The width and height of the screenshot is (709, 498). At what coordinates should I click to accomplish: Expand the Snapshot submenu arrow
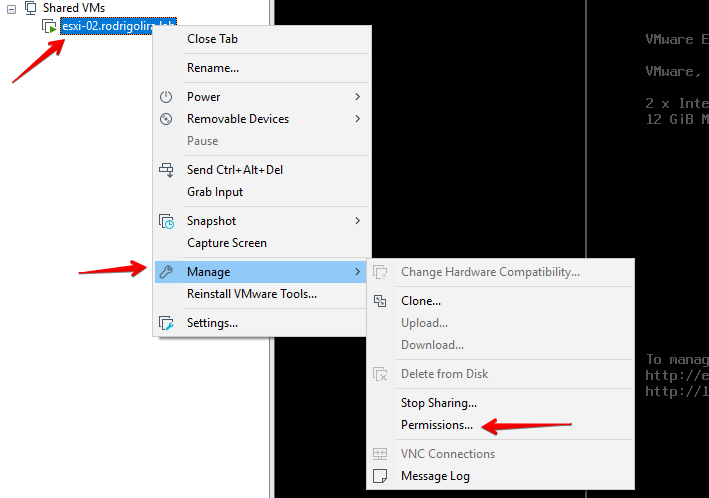357,221
